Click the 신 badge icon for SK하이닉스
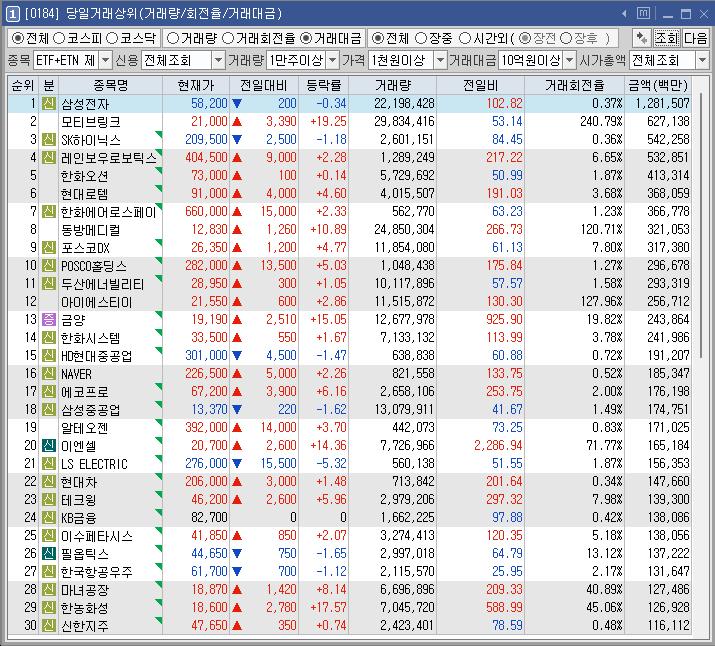The width and height of the screenshot is (715, 646). click(49, 140)
